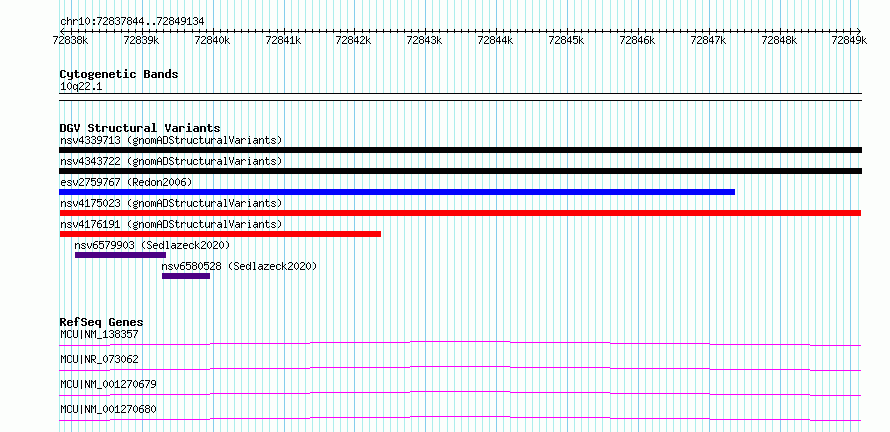Click the 10q22.1 band label
Image resolution: width=890 pixels, height=432 pixels.
click(81, 87)
